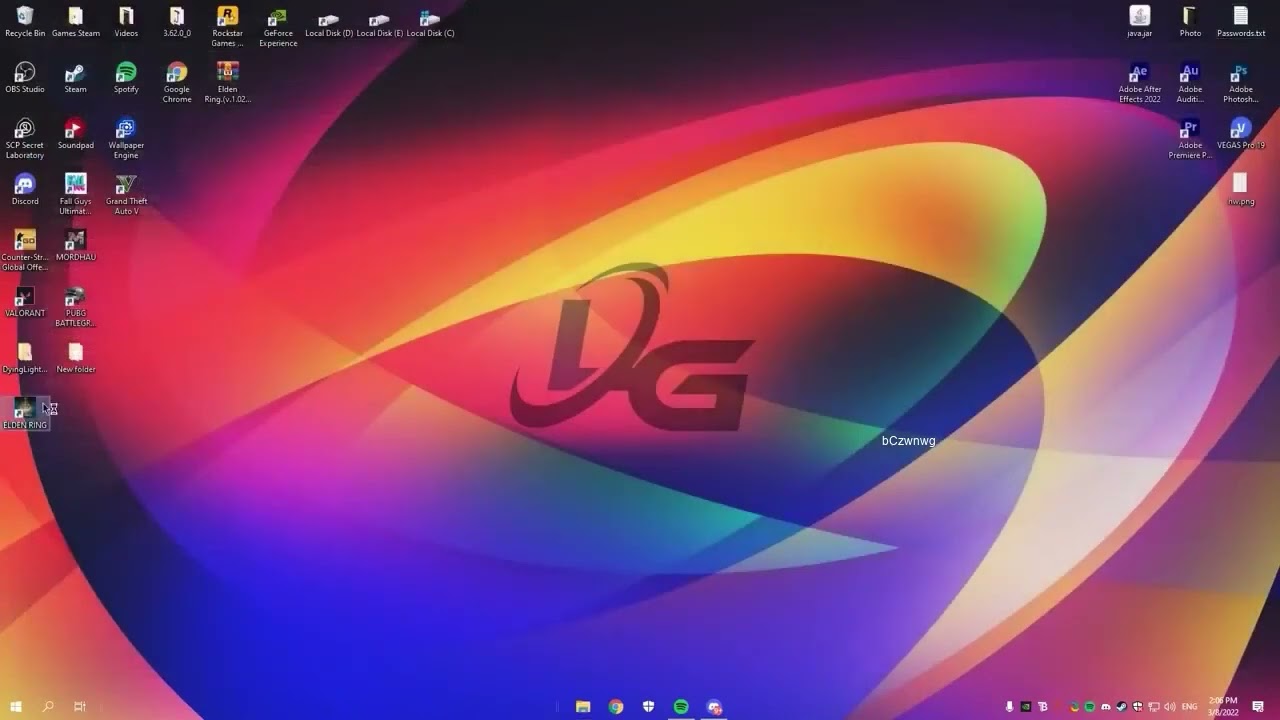Open the network status tray icon
The height and width of the screenshot is (720, 1280).
pyautogui.click(x=1153, y=707)
